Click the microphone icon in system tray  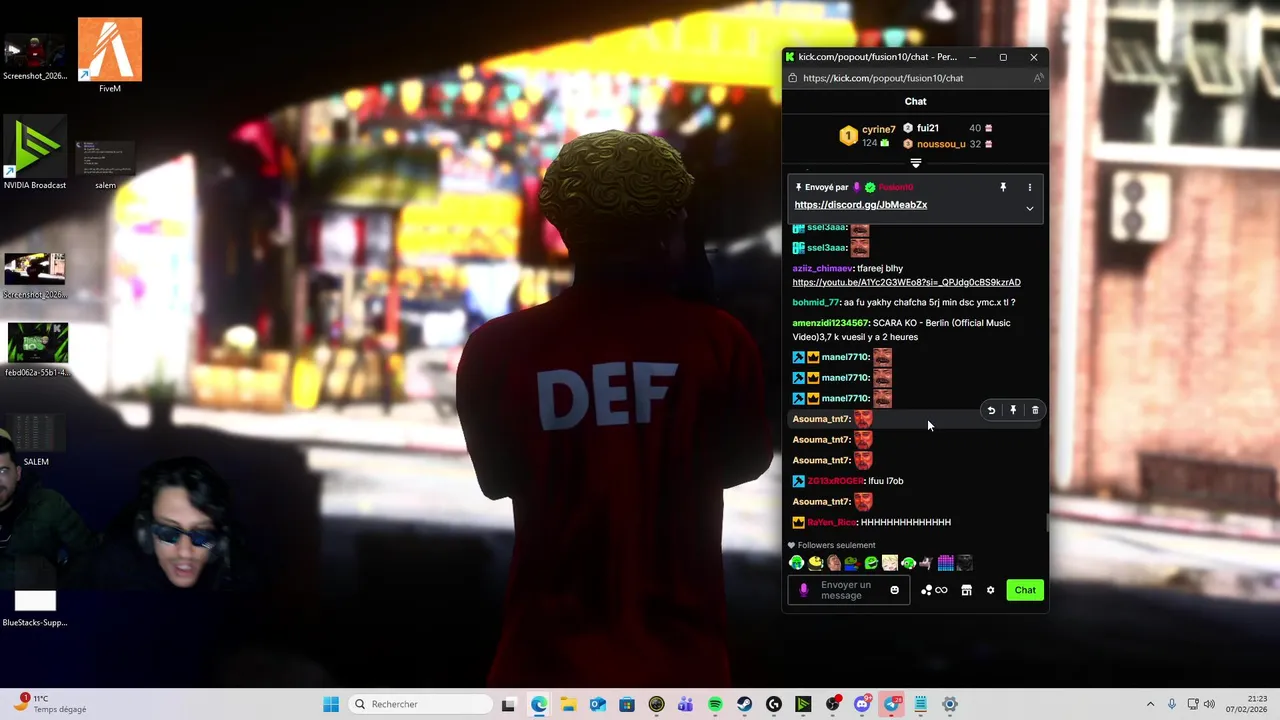pyautogui.click(x=1172, y=704)
